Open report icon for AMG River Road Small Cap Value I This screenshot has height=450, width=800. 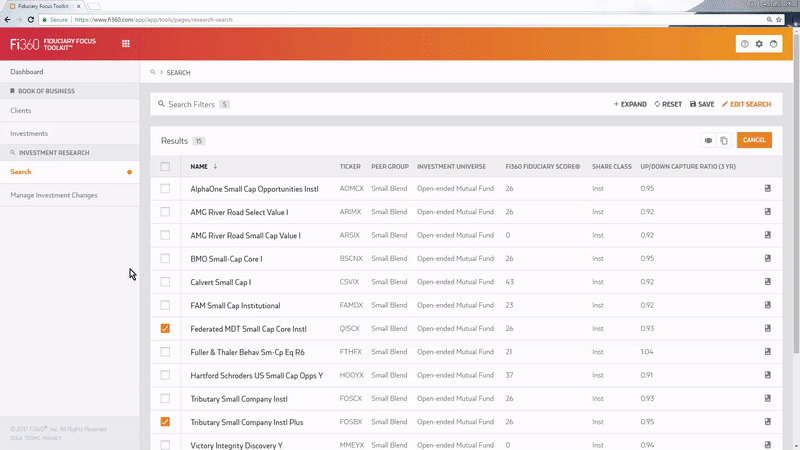(767, 235)
